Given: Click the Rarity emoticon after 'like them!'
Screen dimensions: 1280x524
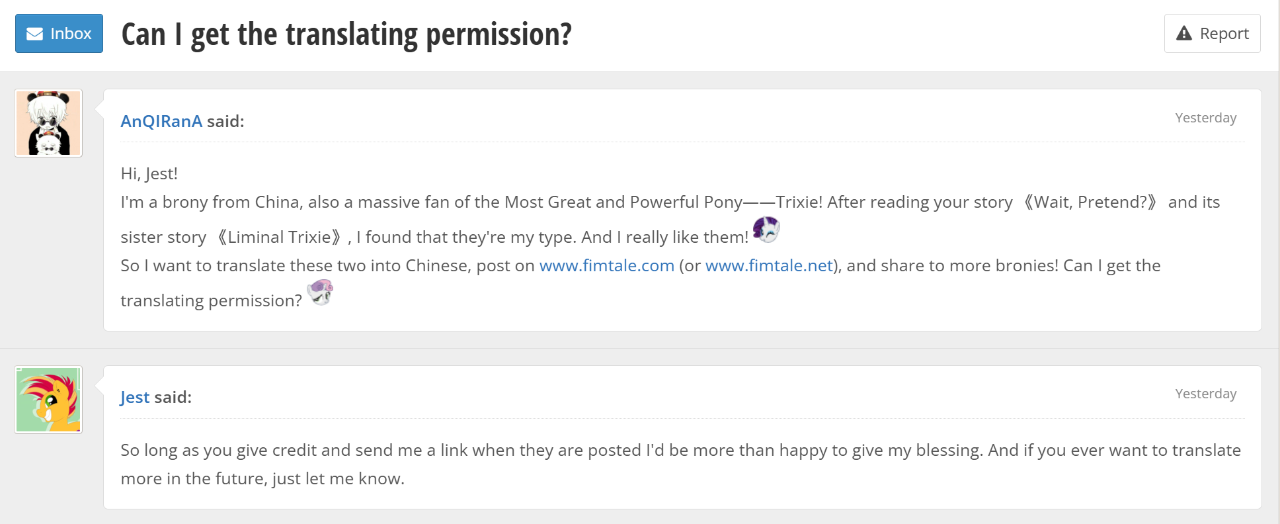Looking at the screenshot, I should (765, 230).
